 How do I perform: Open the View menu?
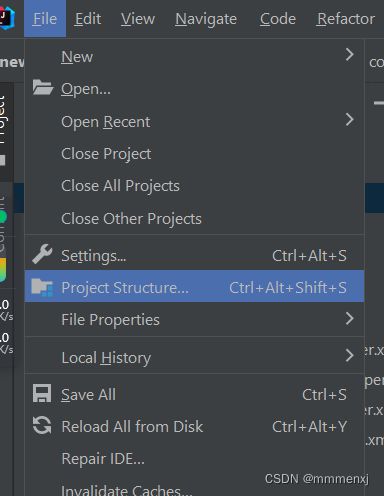[x=138, y=19]
